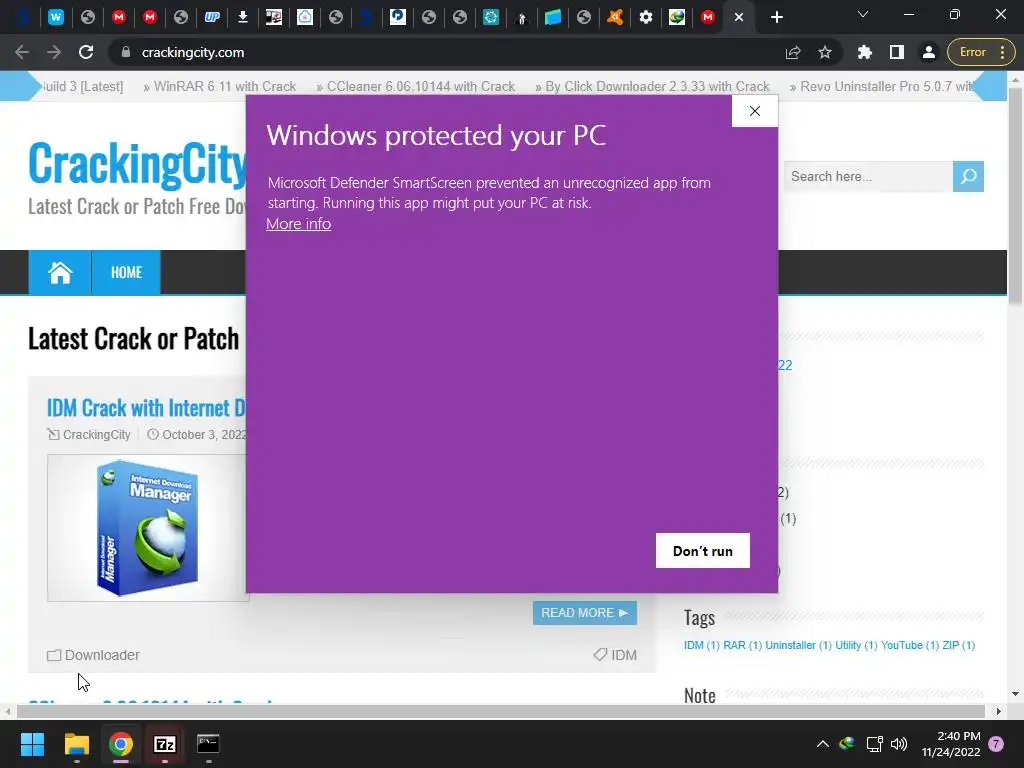The image size is (1024, 768).
Task: Open the clock showing 2:40 PM
Action: [951, 744]
